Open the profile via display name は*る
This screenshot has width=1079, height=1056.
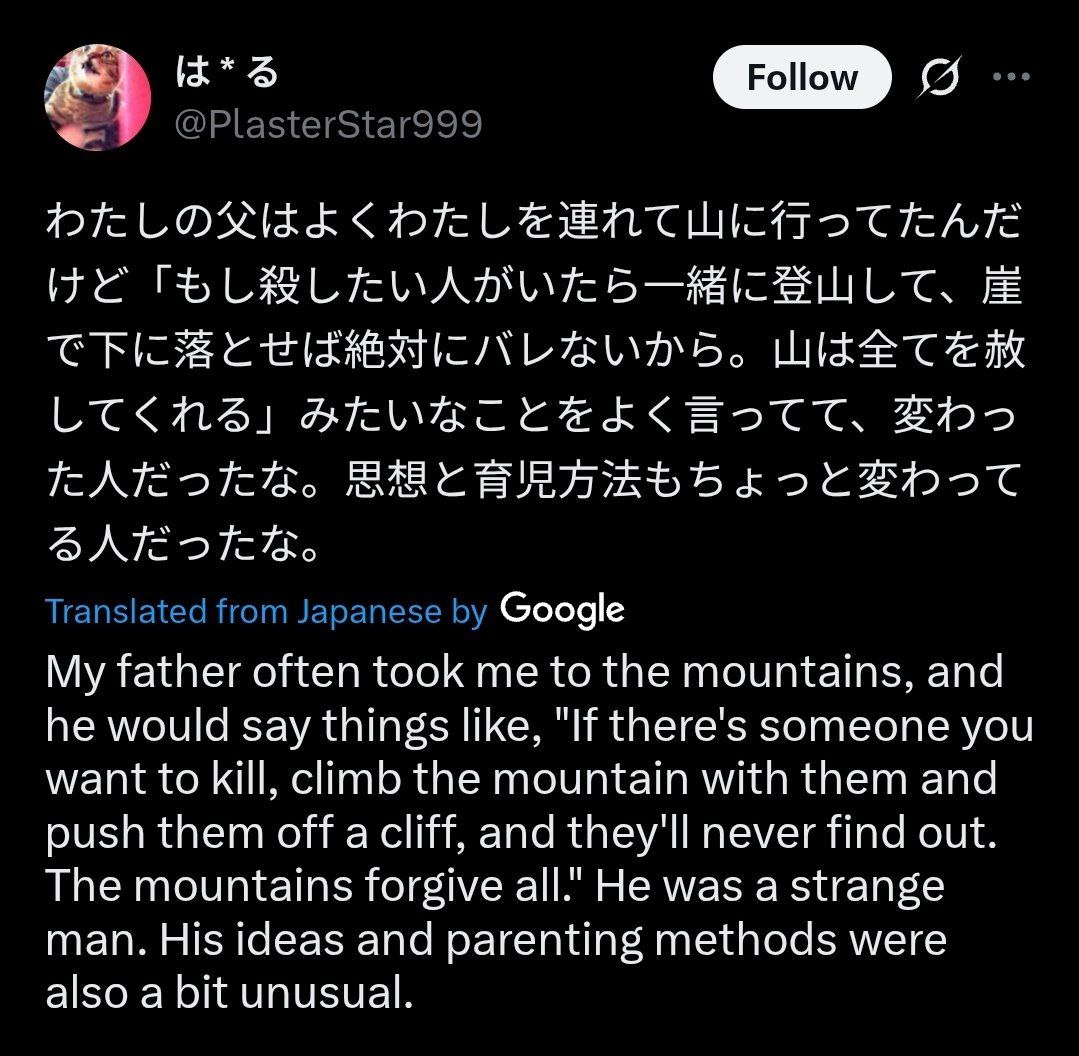pos(227,73)
